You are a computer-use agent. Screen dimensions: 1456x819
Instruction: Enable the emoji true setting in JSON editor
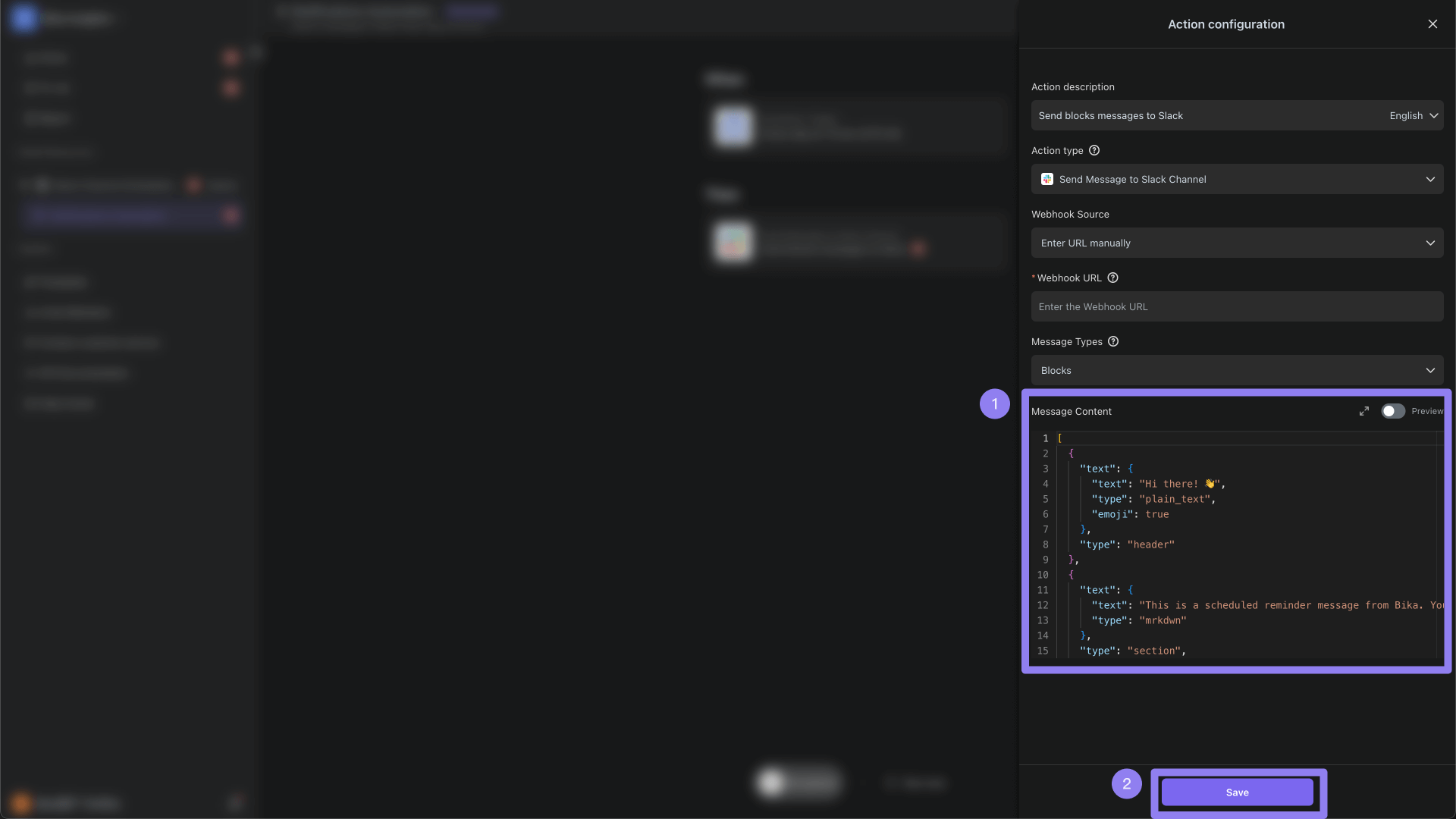click(x=1155, y=516)
